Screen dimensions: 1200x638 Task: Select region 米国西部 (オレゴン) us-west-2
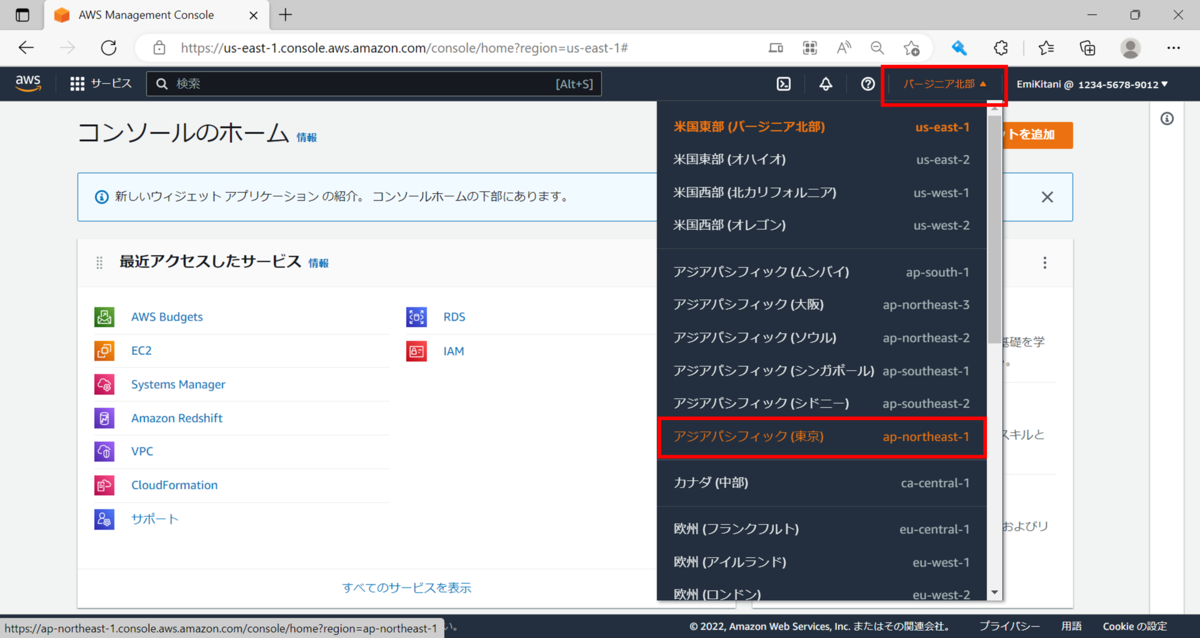click(x=822, y=226)
